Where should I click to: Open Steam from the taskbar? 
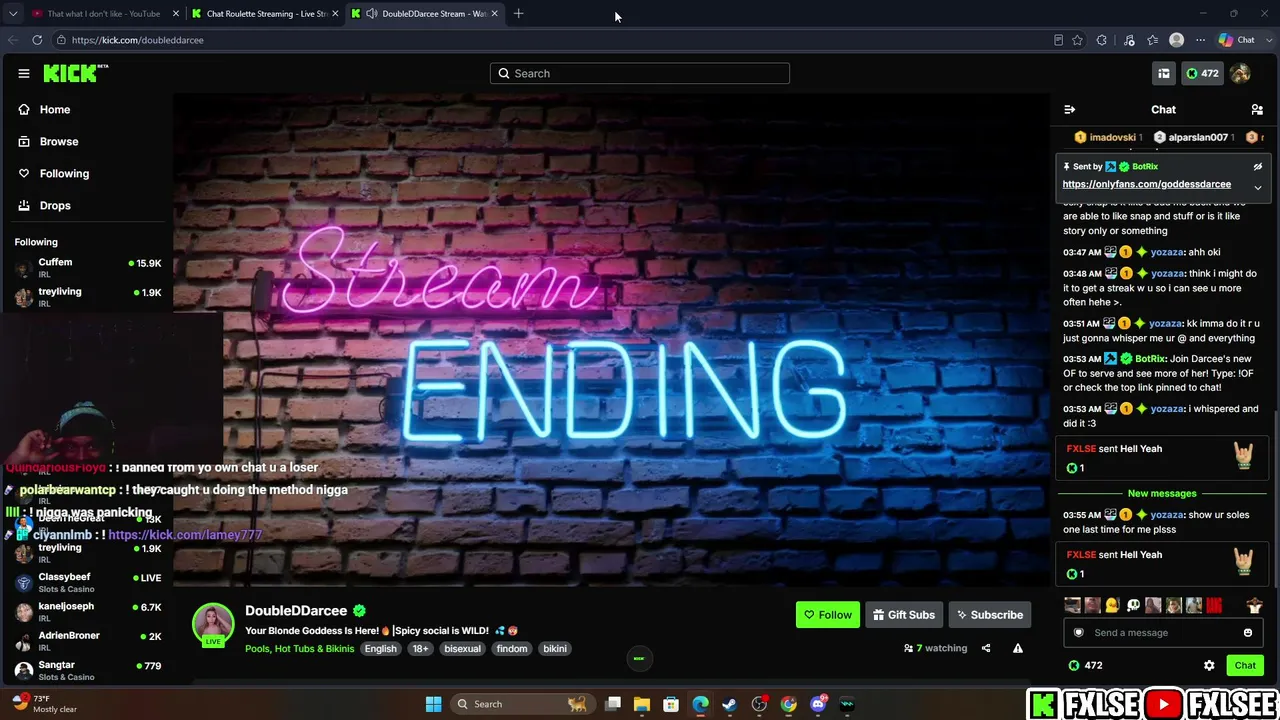click(x=730, y=704)
